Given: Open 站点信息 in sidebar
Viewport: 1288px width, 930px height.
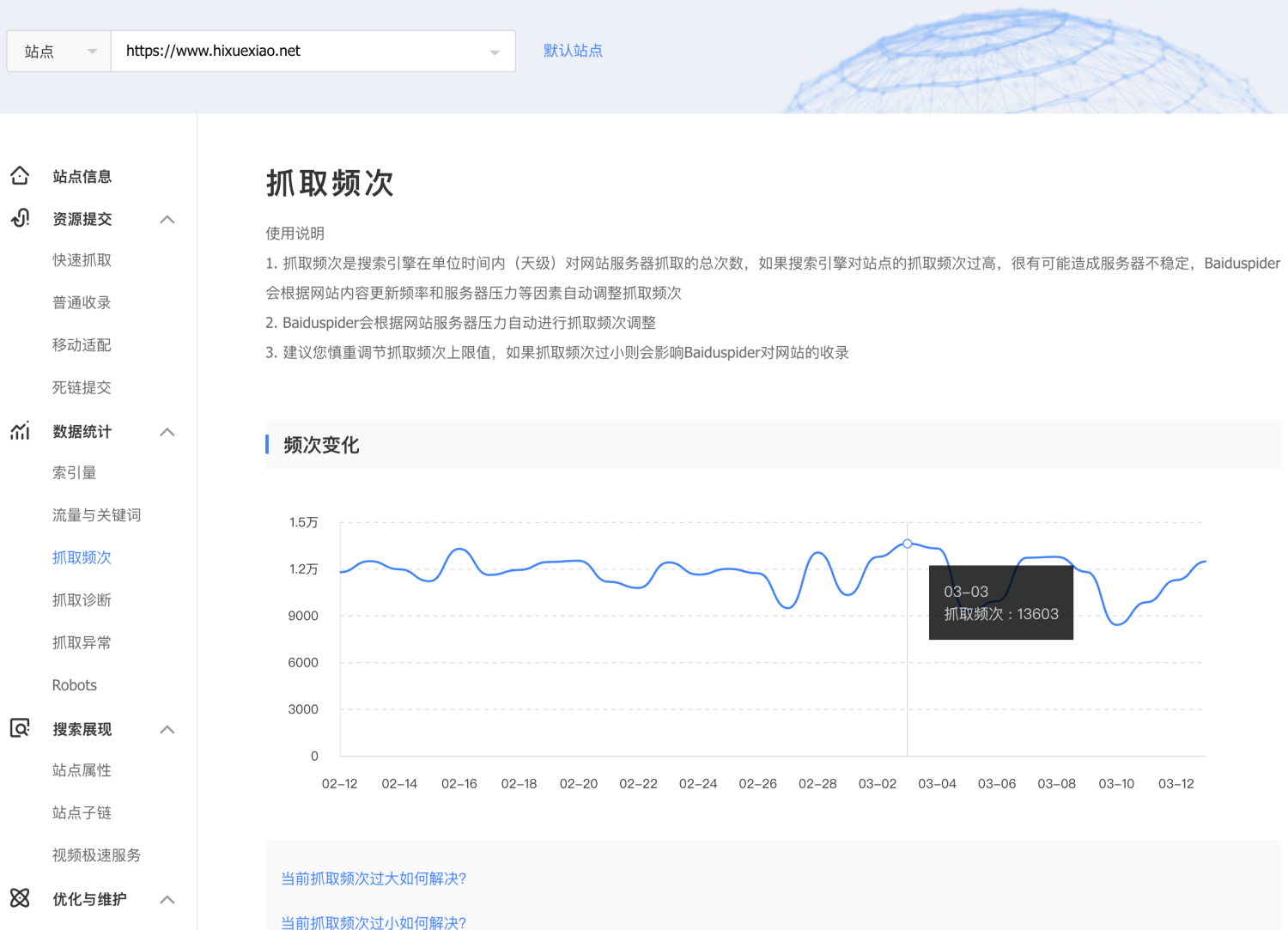Looking at the screenshot, I should click(x=82, y=176).
